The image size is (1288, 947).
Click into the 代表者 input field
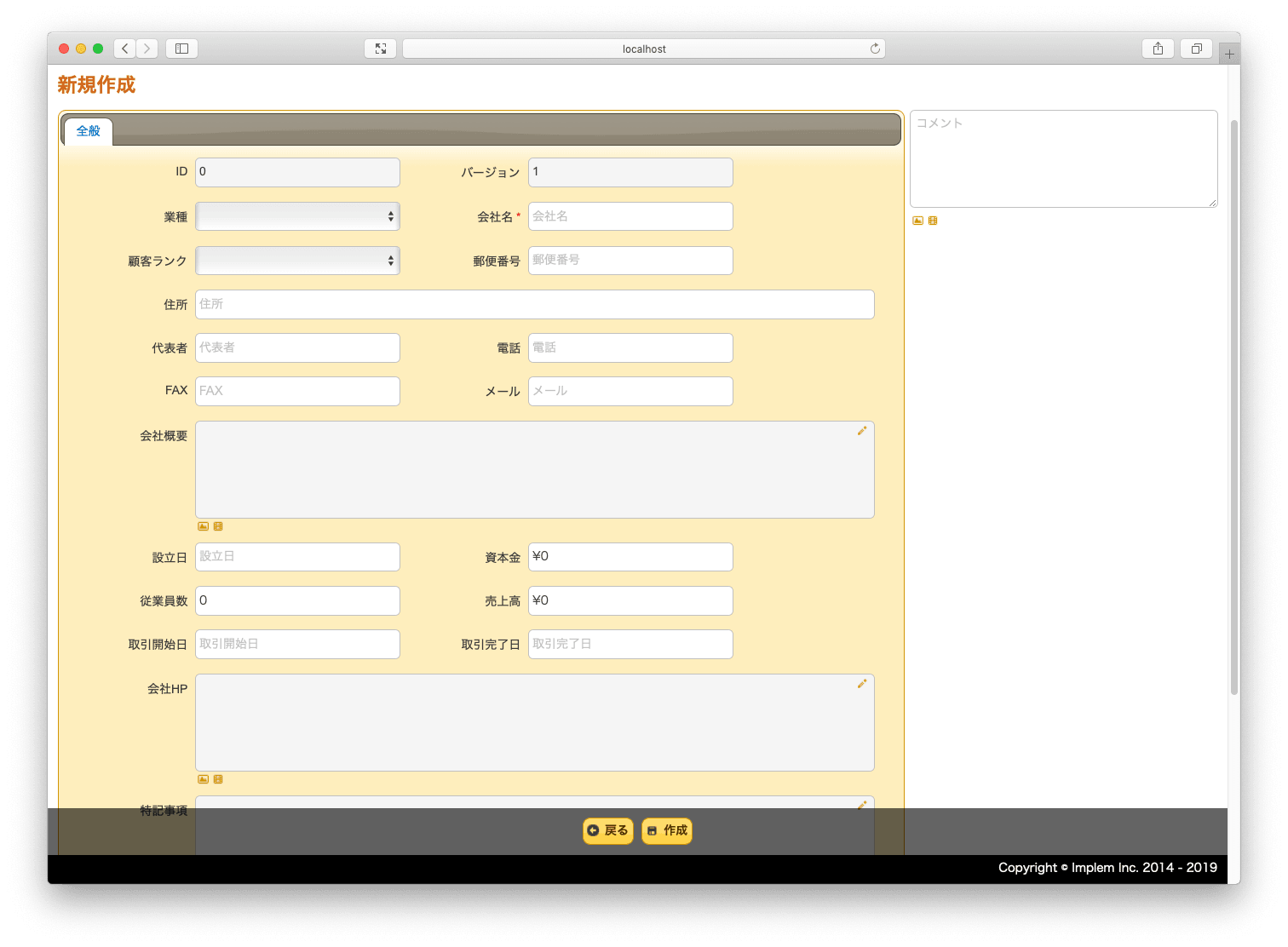coord(297,347)
